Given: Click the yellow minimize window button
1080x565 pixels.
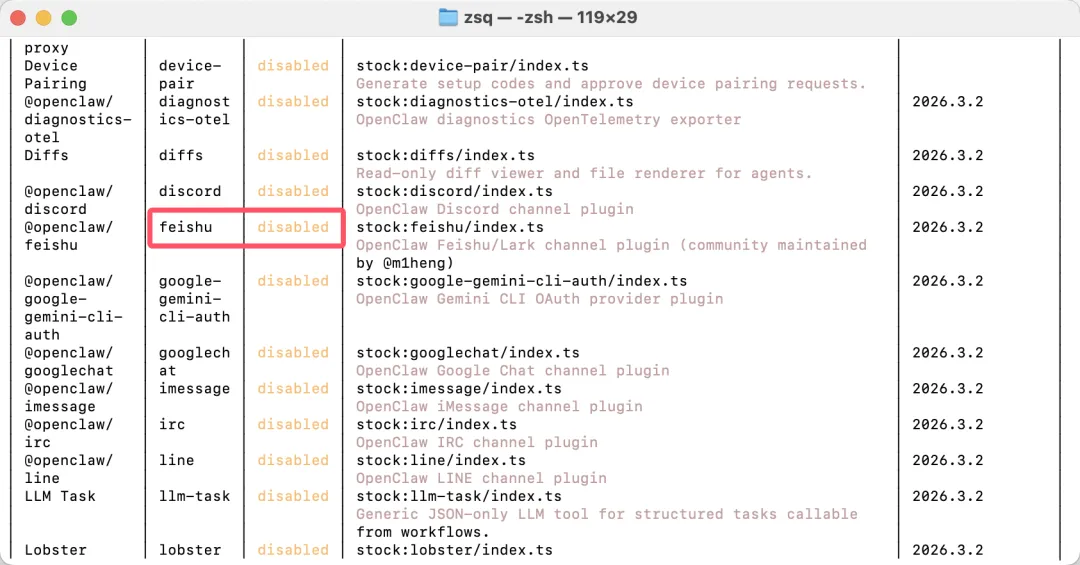Looking at the screenshot, I should (43, 18).
